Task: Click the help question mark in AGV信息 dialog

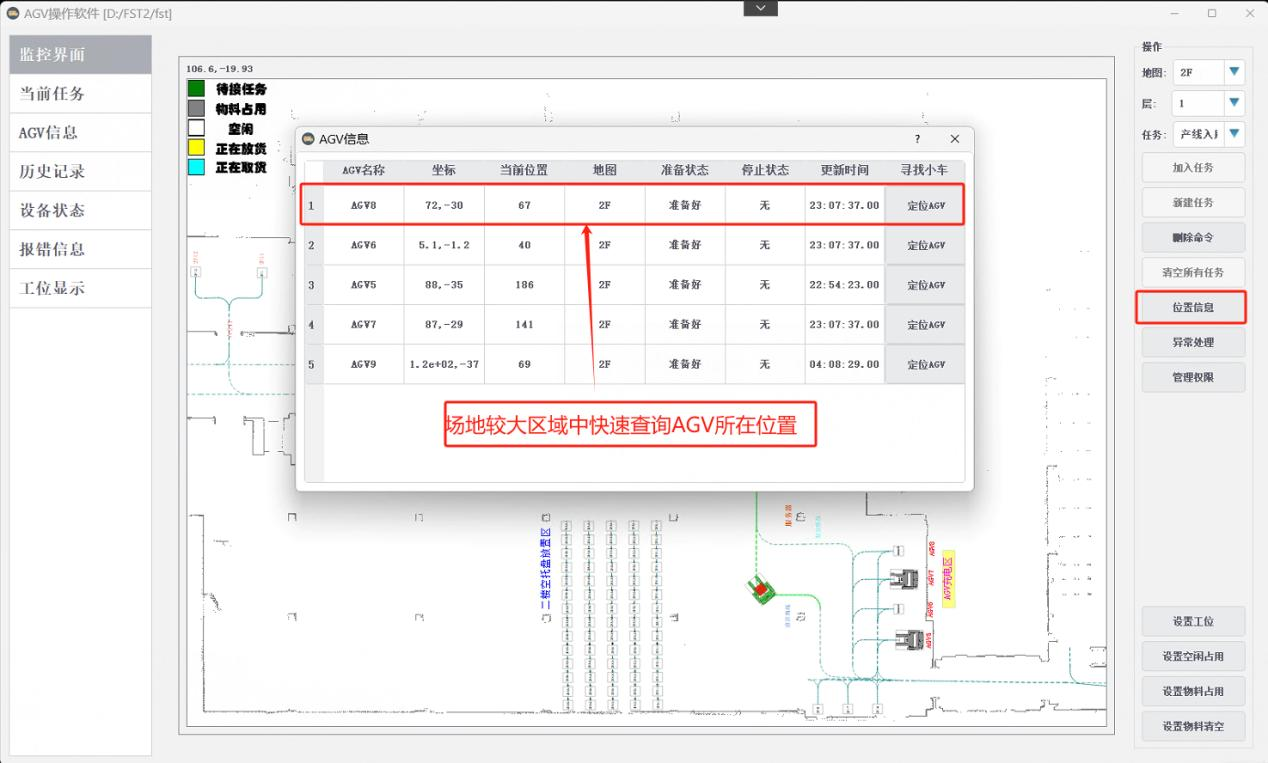Action: (917, 139)
